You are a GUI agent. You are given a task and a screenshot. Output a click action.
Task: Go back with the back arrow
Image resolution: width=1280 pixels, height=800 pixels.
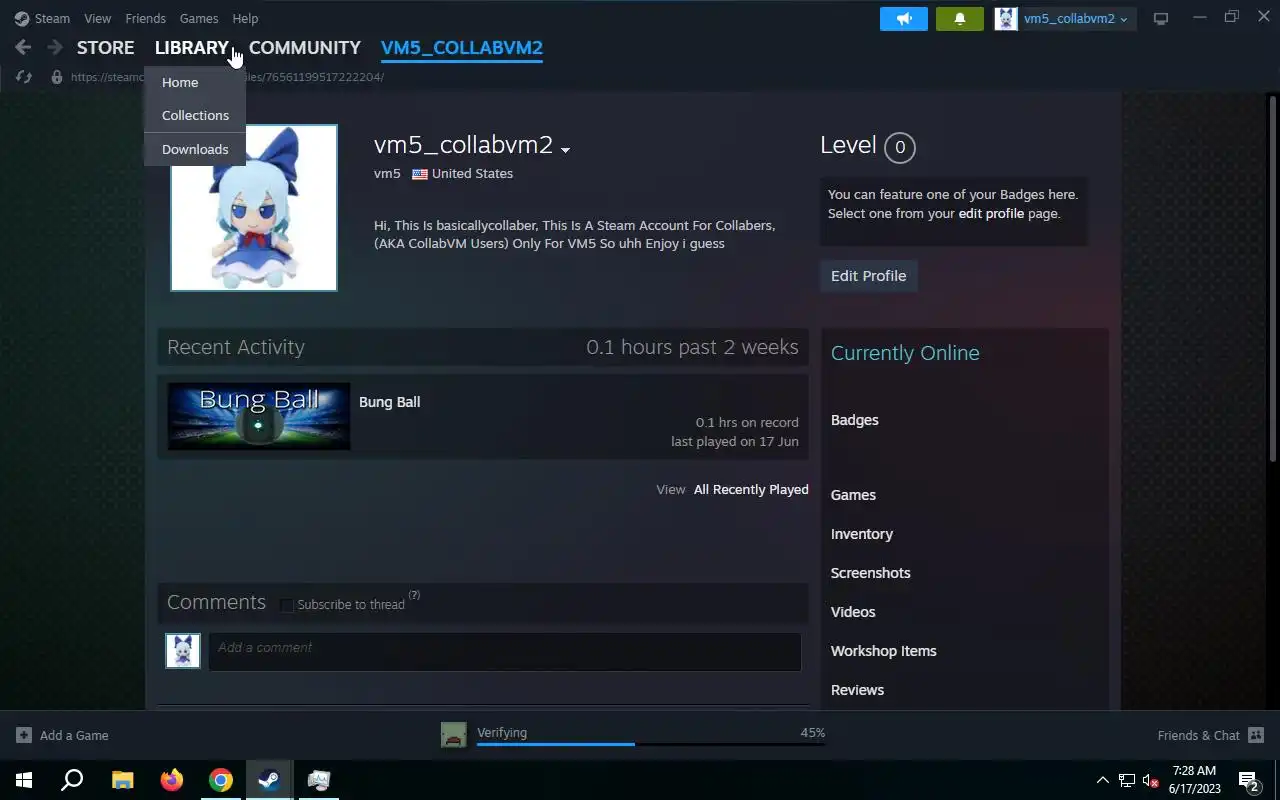[x=24, y=47]
